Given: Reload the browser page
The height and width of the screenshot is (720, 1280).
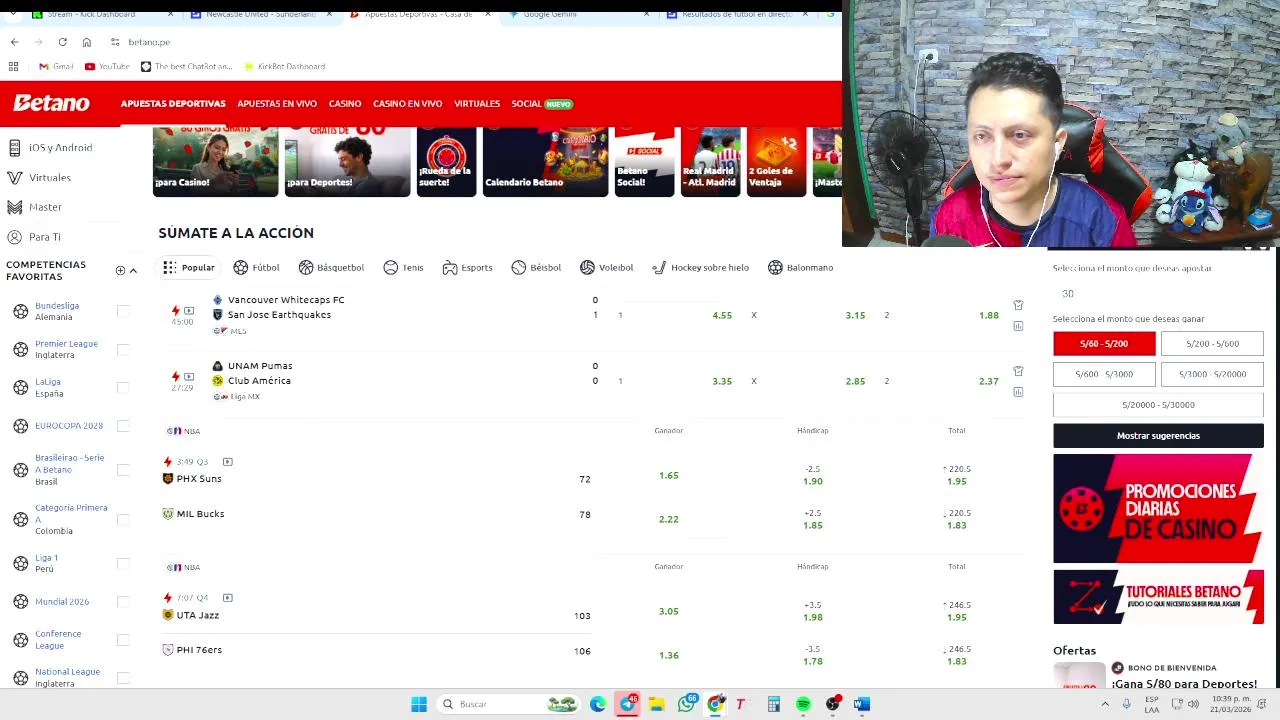Looking at the screenshot, I should (x=62, y=42).
